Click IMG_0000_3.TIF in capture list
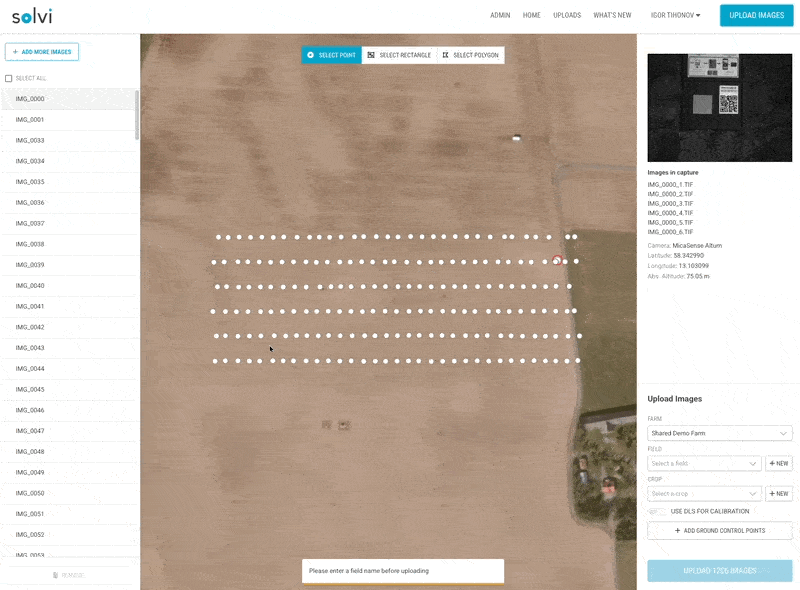 pyautogui.click(x=670, y=204)
